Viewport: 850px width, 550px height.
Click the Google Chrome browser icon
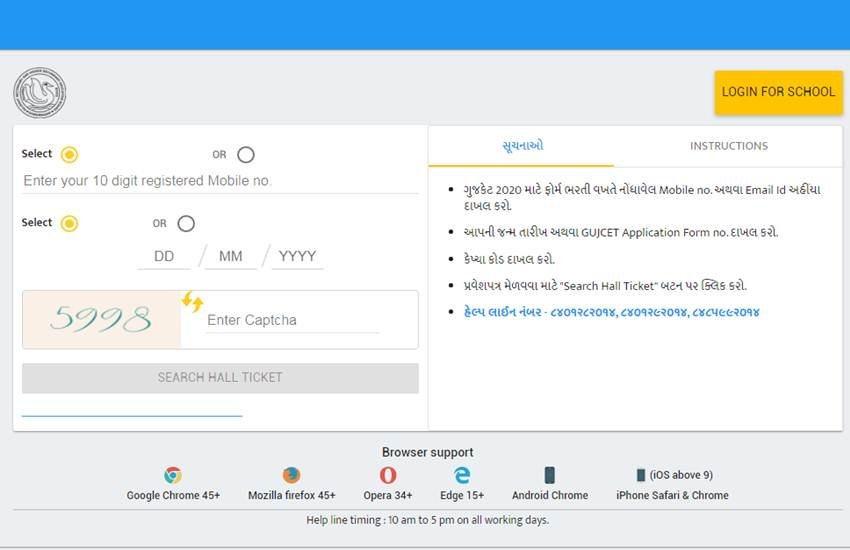[x=173, y=475]
